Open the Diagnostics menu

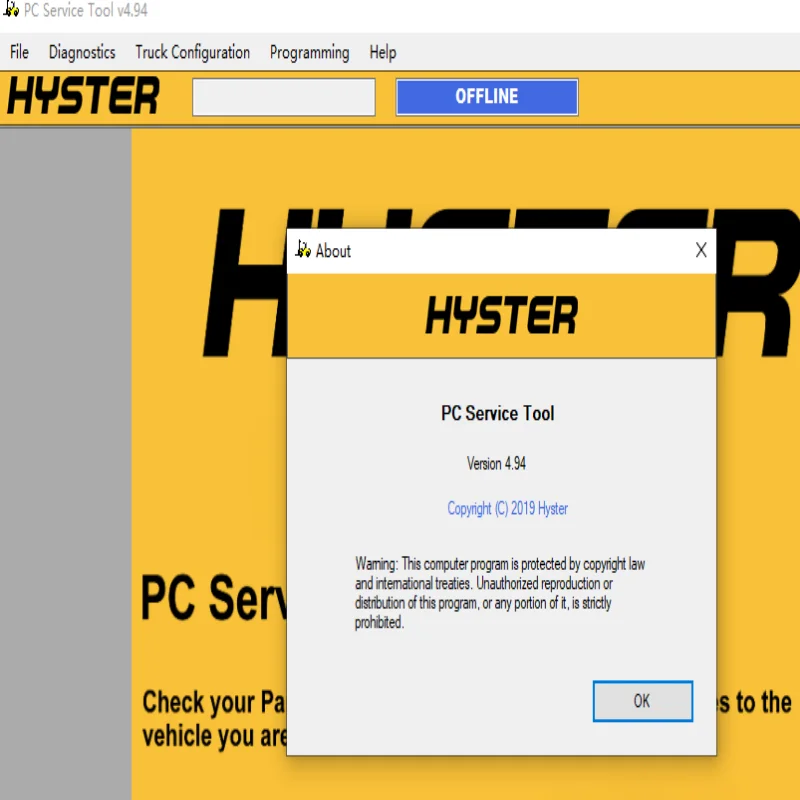(82, 52)
